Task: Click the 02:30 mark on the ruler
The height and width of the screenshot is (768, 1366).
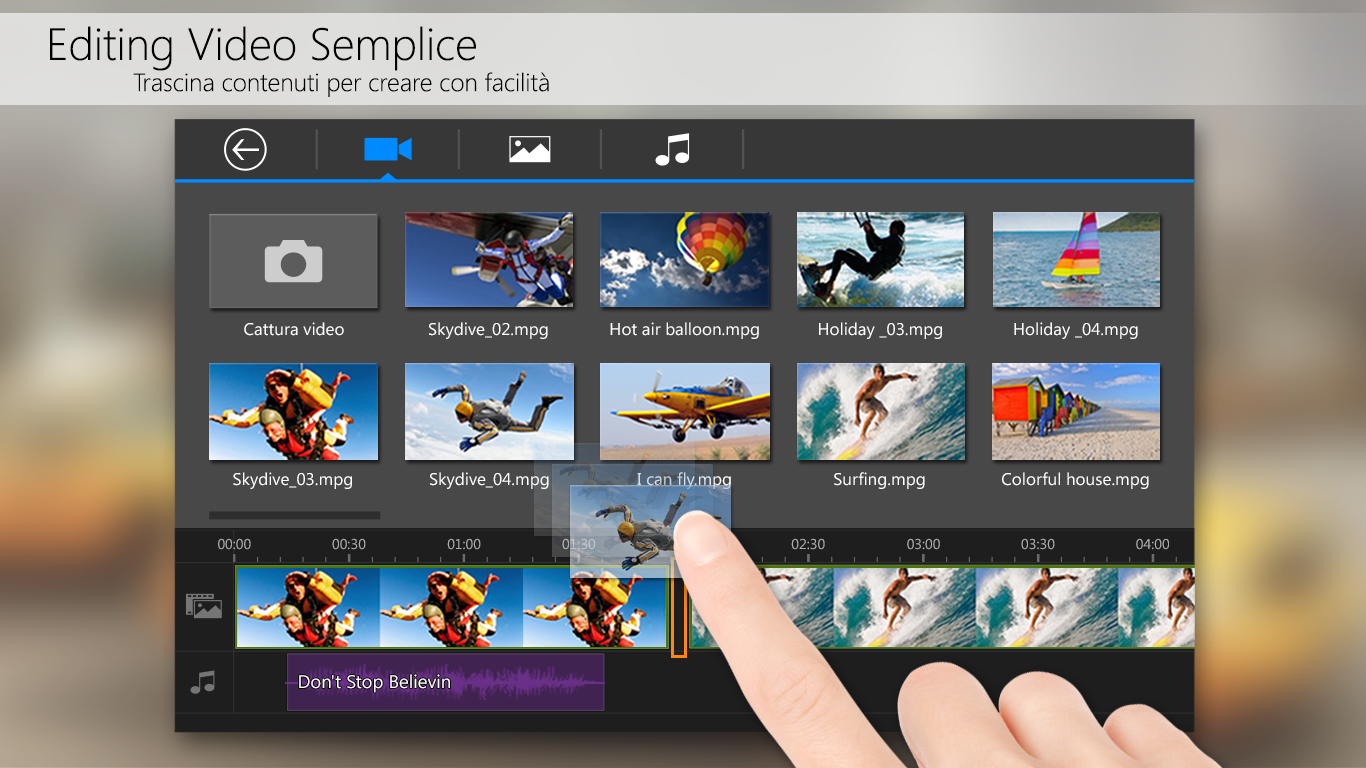Action: pos(808,544)
